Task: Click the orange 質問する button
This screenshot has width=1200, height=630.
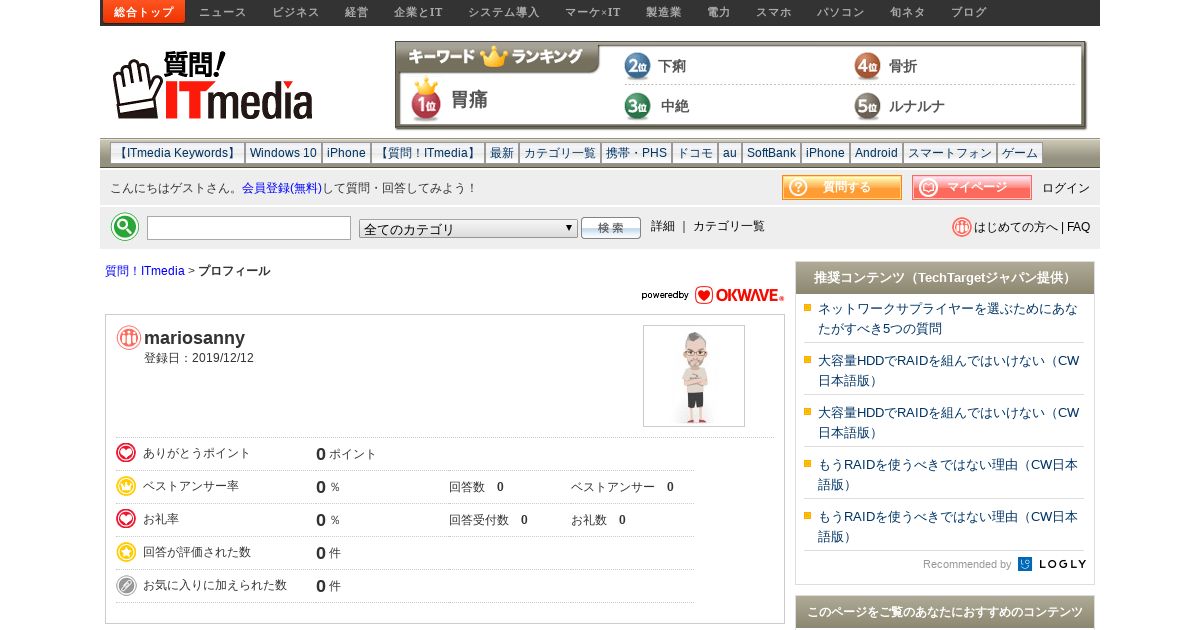Action: pyautogui.click(x=842, y=187)
